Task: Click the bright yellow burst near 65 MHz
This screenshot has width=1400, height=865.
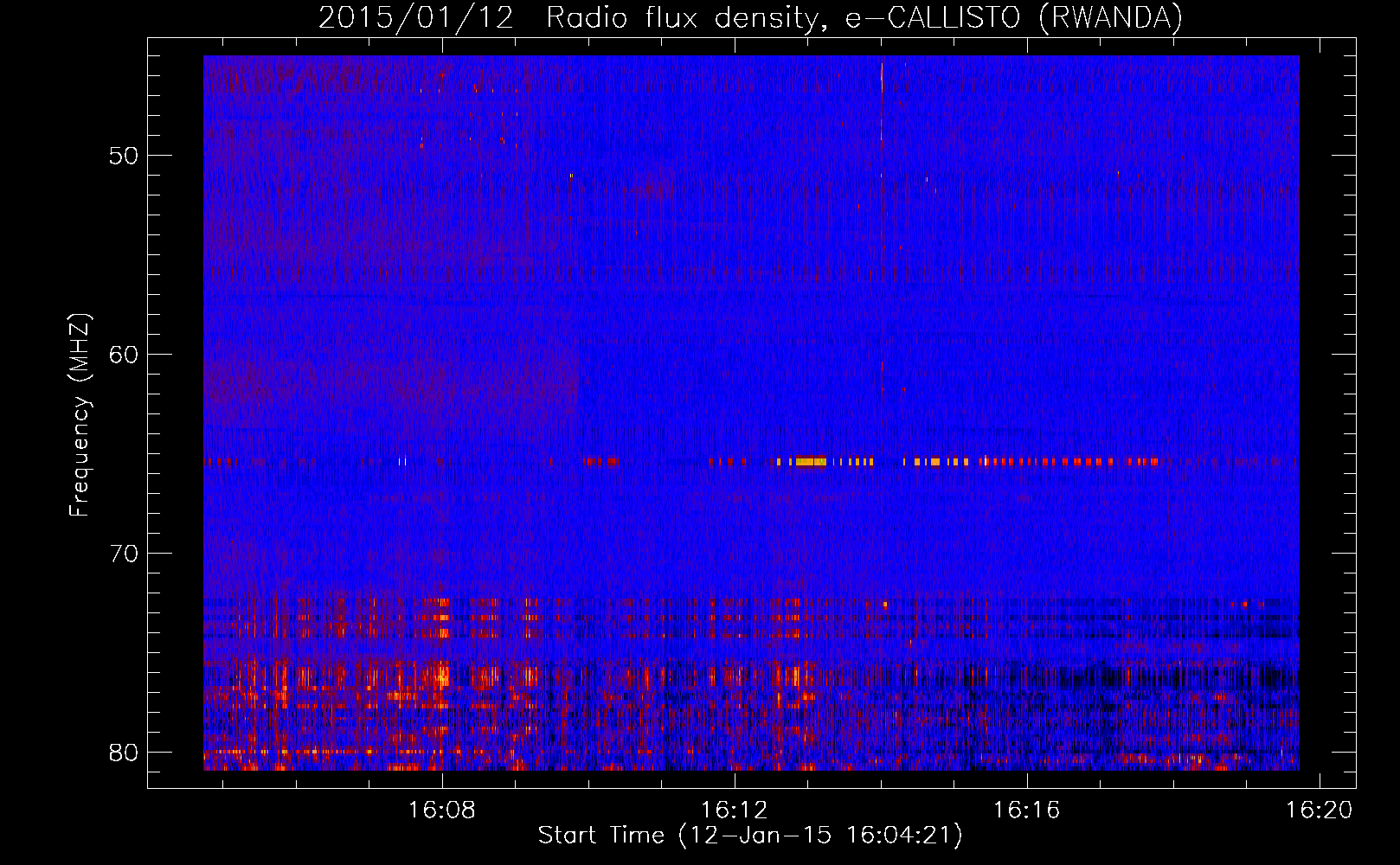Action: pos(810,462)
